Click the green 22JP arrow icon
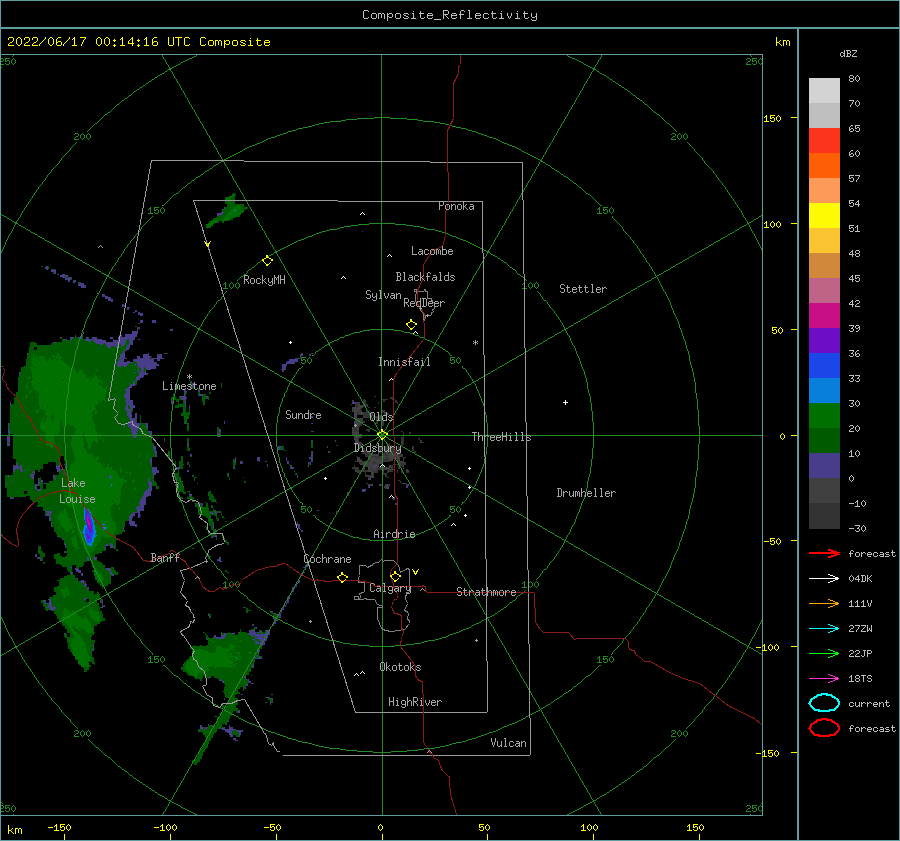This screenshot has width=900, height=841. pyautogui.click(x=824, y=653)
